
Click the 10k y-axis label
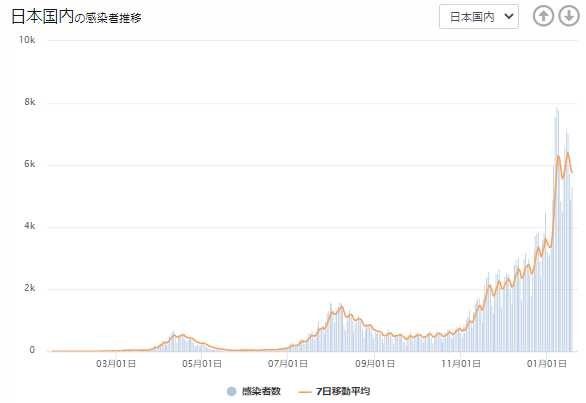click(27, 40)
